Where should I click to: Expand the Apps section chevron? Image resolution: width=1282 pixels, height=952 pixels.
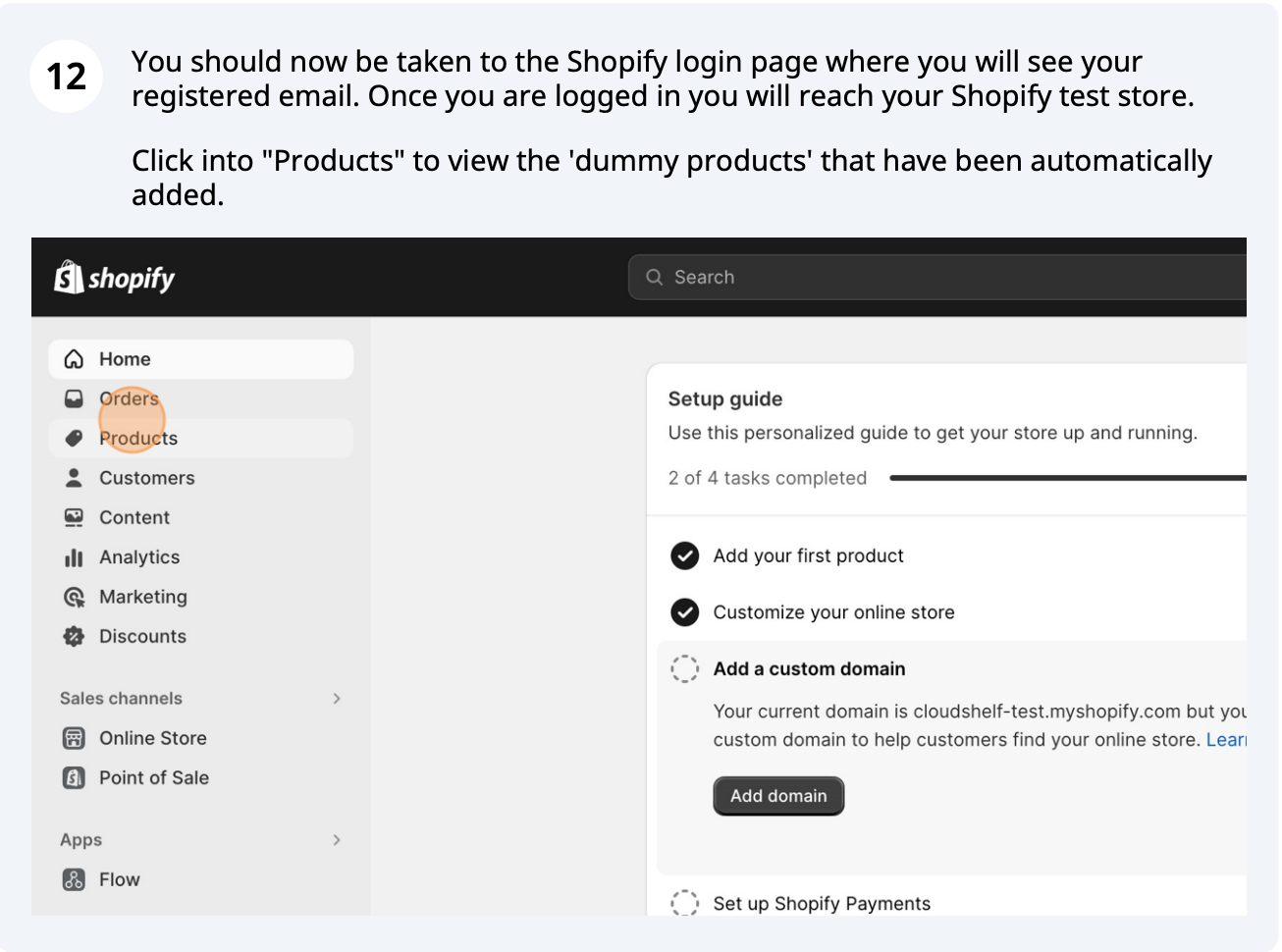coord(337,840)
